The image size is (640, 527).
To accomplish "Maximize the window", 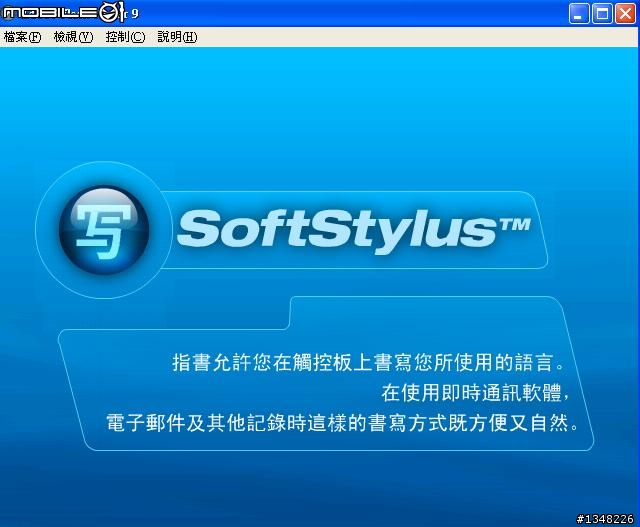I will [602, 13].
